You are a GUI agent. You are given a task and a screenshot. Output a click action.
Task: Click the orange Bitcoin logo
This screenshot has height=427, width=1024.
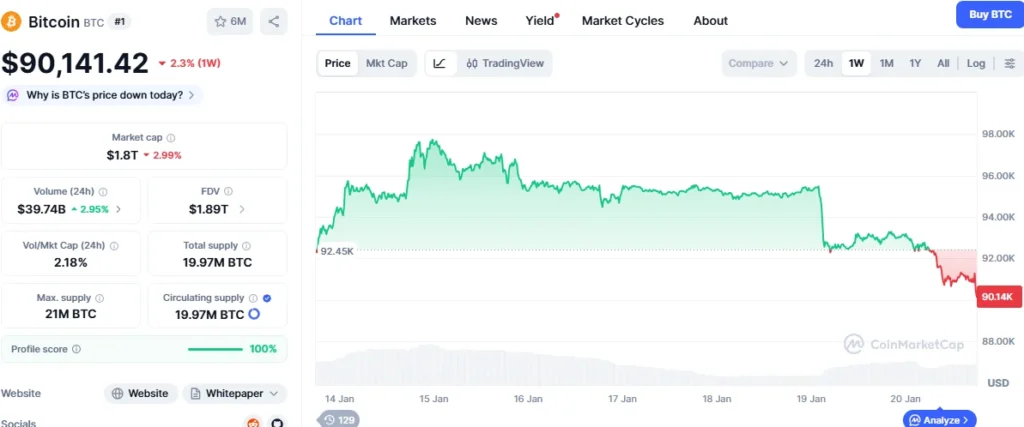pos(12,20)
